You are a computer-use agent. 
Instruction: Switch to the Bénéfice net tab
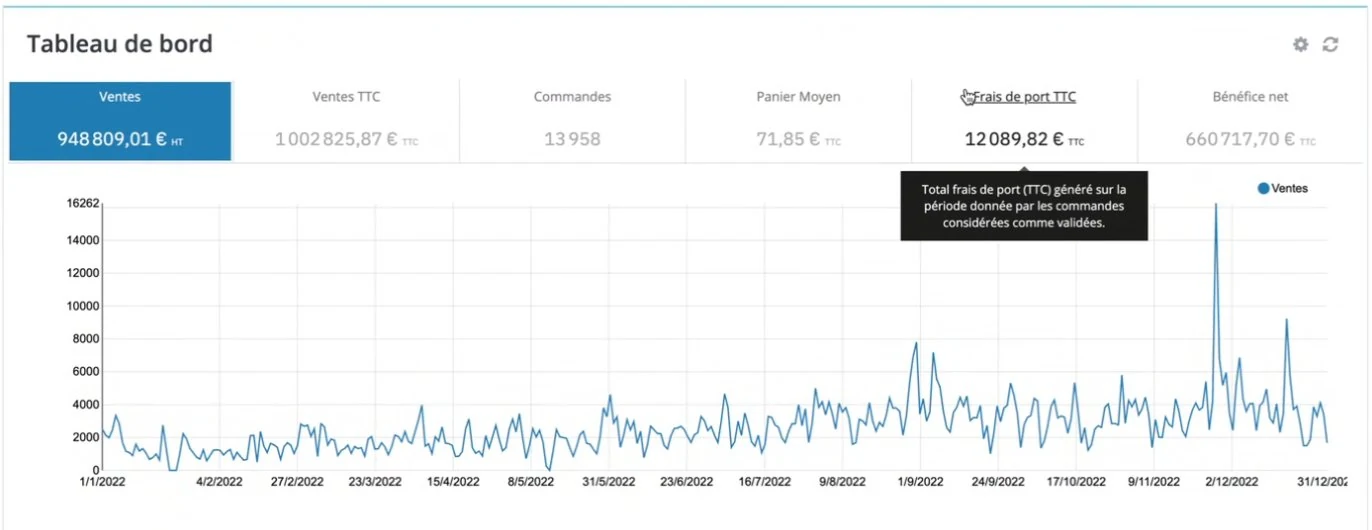tap(1250, 121)
